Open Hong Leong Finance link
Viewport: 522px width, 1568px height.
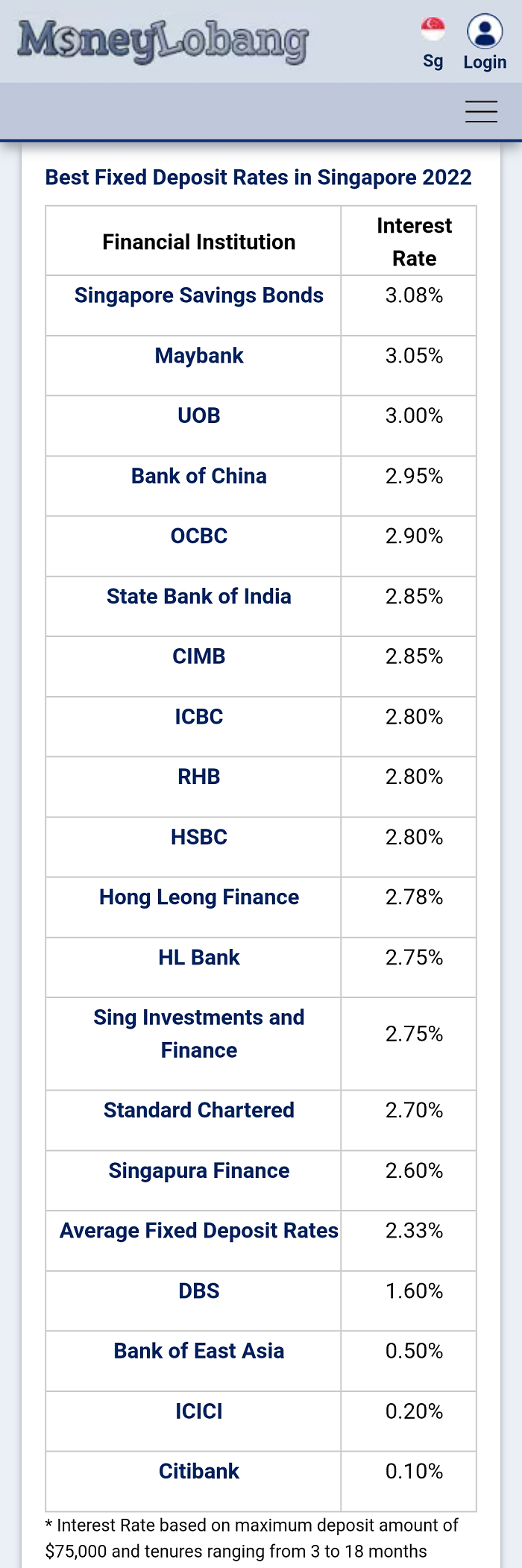point(199,897)
